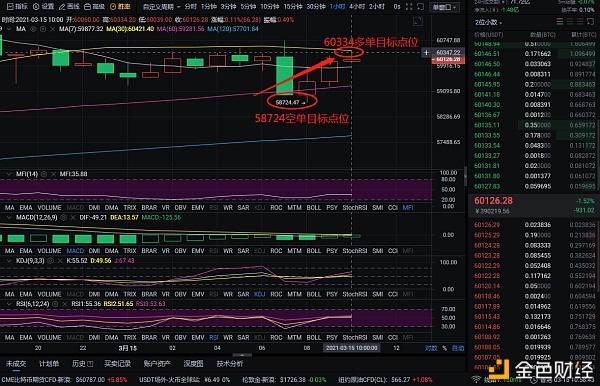The image size is (600, 386).
Task: Open the 计划单 planned orders tab
Action: (49, 364)
